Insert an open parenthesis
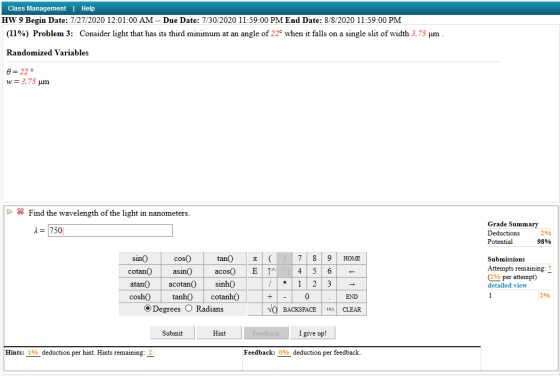The width and height of the screenshot is (560, 376). (270, 258)
